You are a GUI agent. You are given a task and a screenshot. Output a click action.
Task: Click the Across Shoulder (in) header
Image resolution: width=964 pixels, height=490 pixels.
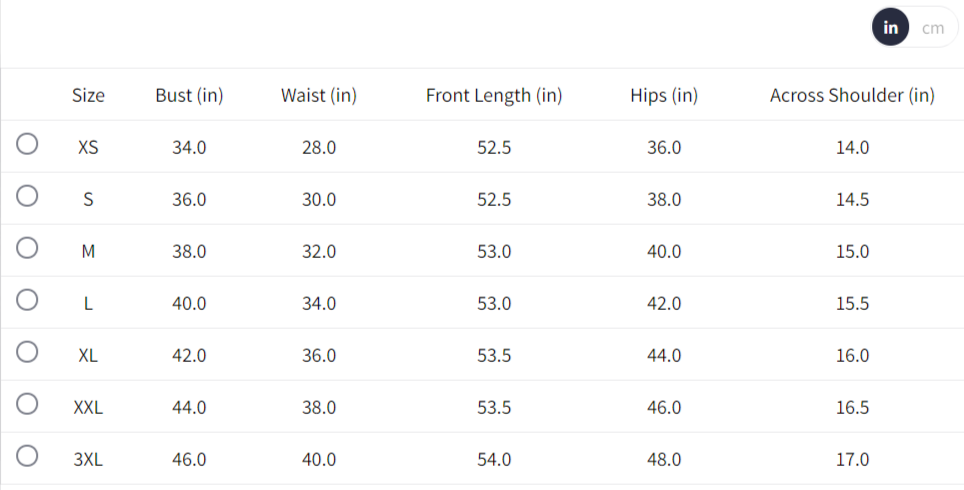coord(852,96)
